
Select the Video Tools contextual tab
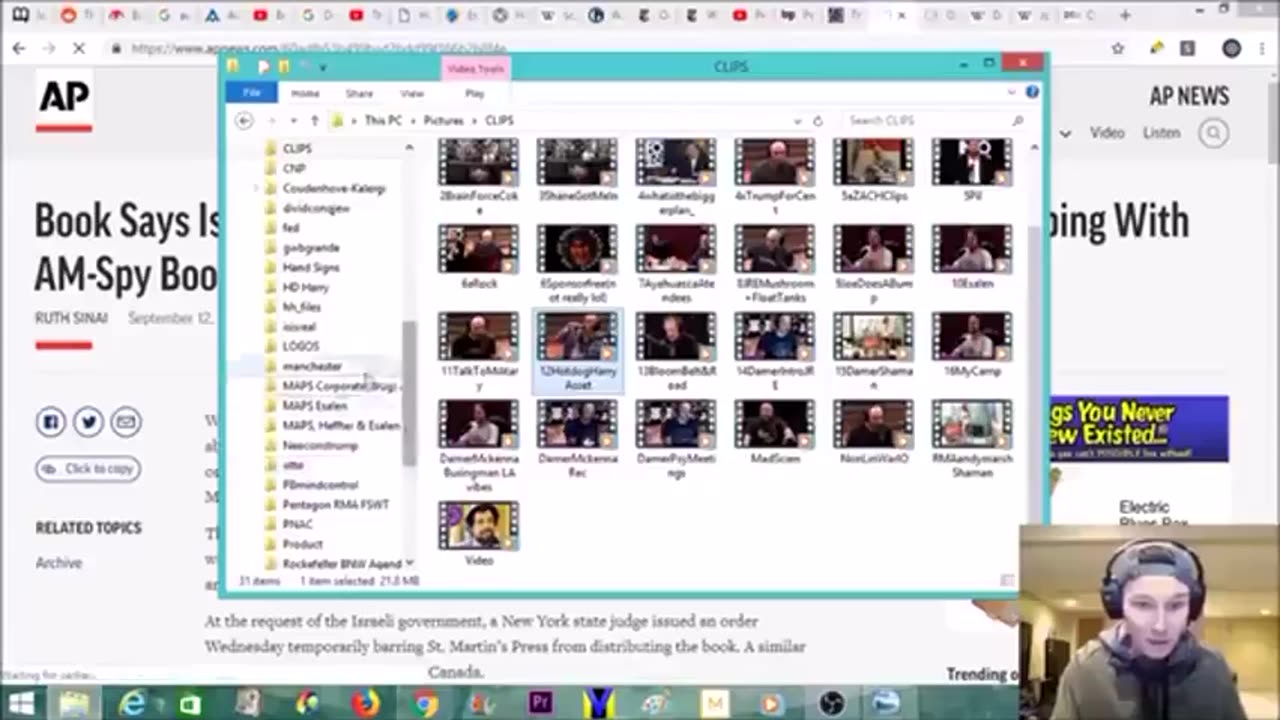click(x=476, y=68)
